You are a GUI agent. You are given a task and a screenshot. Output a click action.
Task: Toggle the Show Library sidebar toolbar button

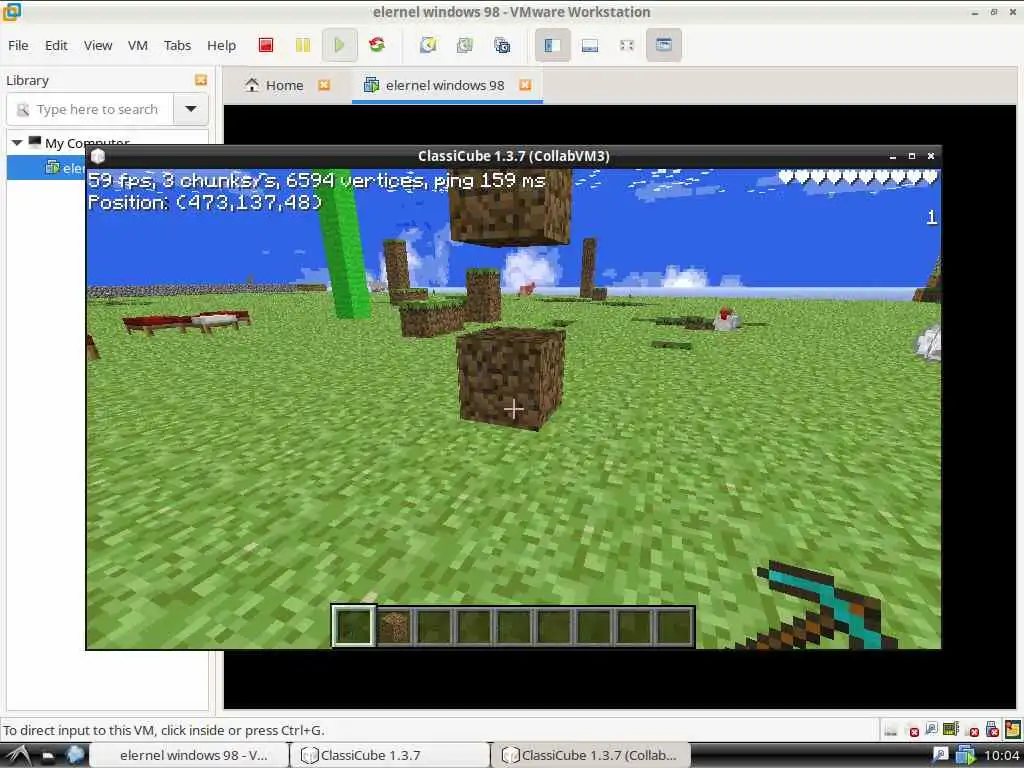[552, 45]
